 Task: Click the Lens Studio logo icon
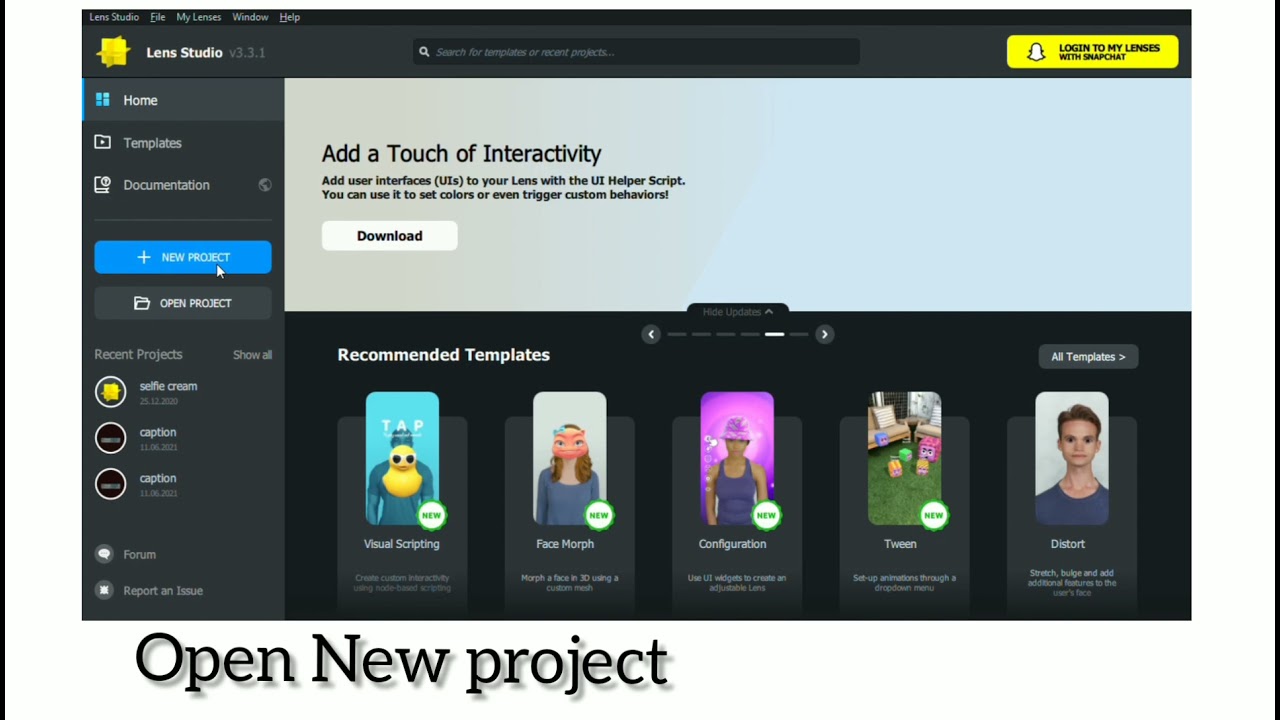[x=113, y=52]
